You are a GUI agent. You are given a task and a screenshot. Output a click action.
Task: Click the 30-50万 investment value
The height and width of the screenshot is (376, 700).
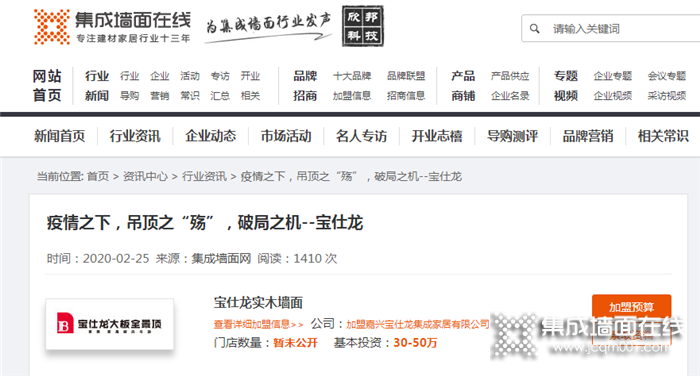[415, 343]
